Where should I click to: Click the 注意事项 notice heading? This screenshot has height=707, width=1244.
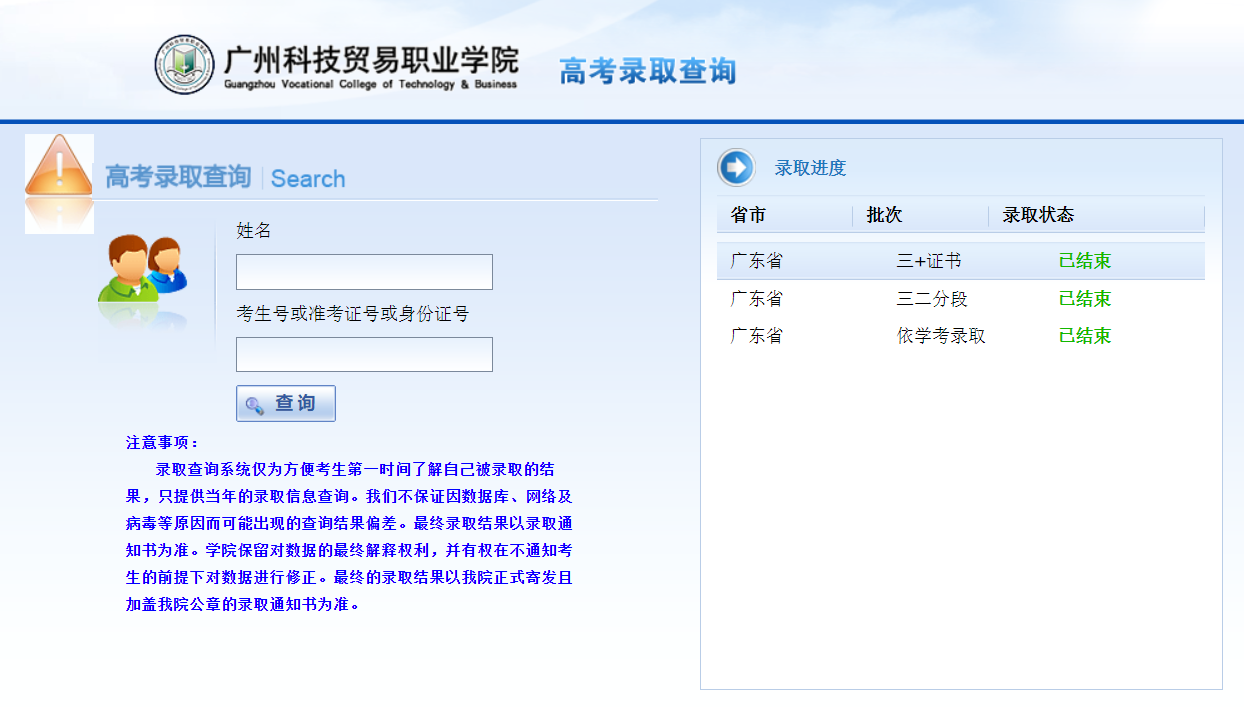point(162,443)
